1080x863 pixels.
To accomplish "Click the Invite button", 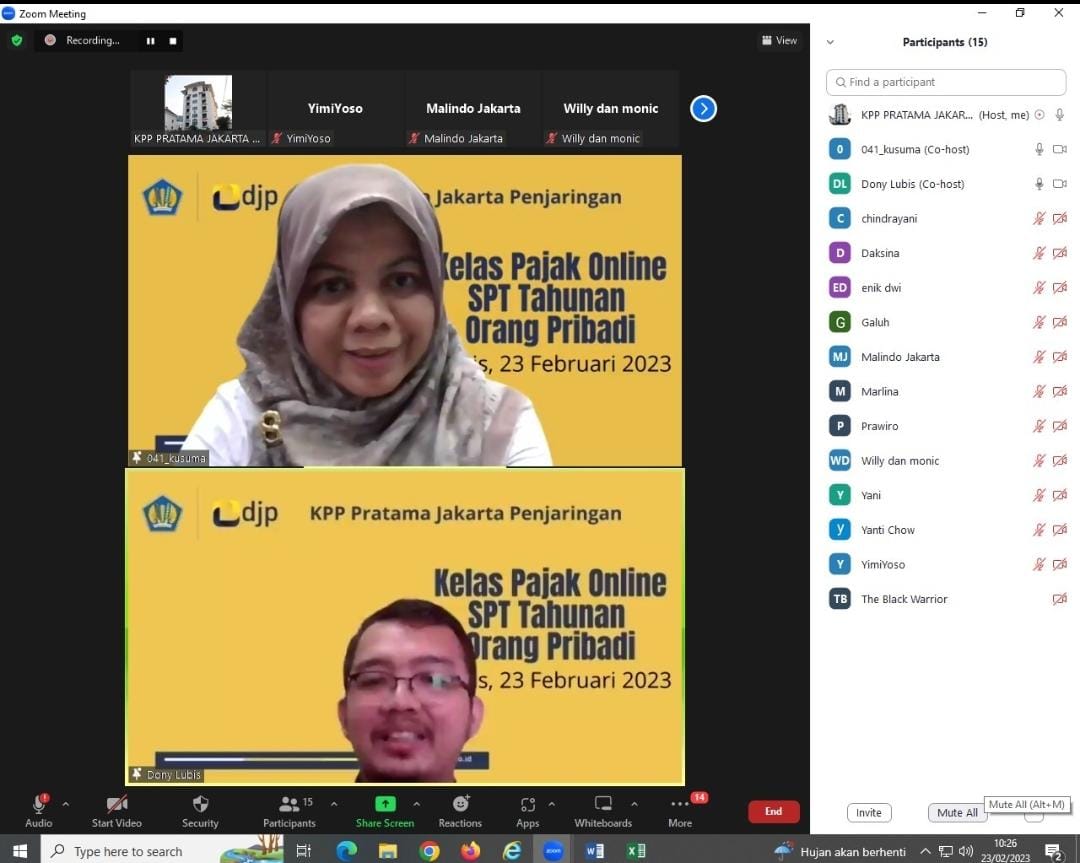I will coord(868,813).
